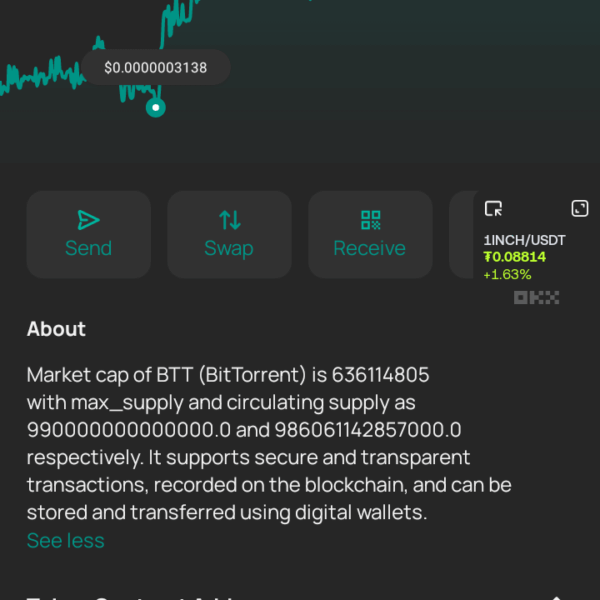Tap the partially hidden button beside Receive
The width and height of the screenshot is (600, 600).
462,235
